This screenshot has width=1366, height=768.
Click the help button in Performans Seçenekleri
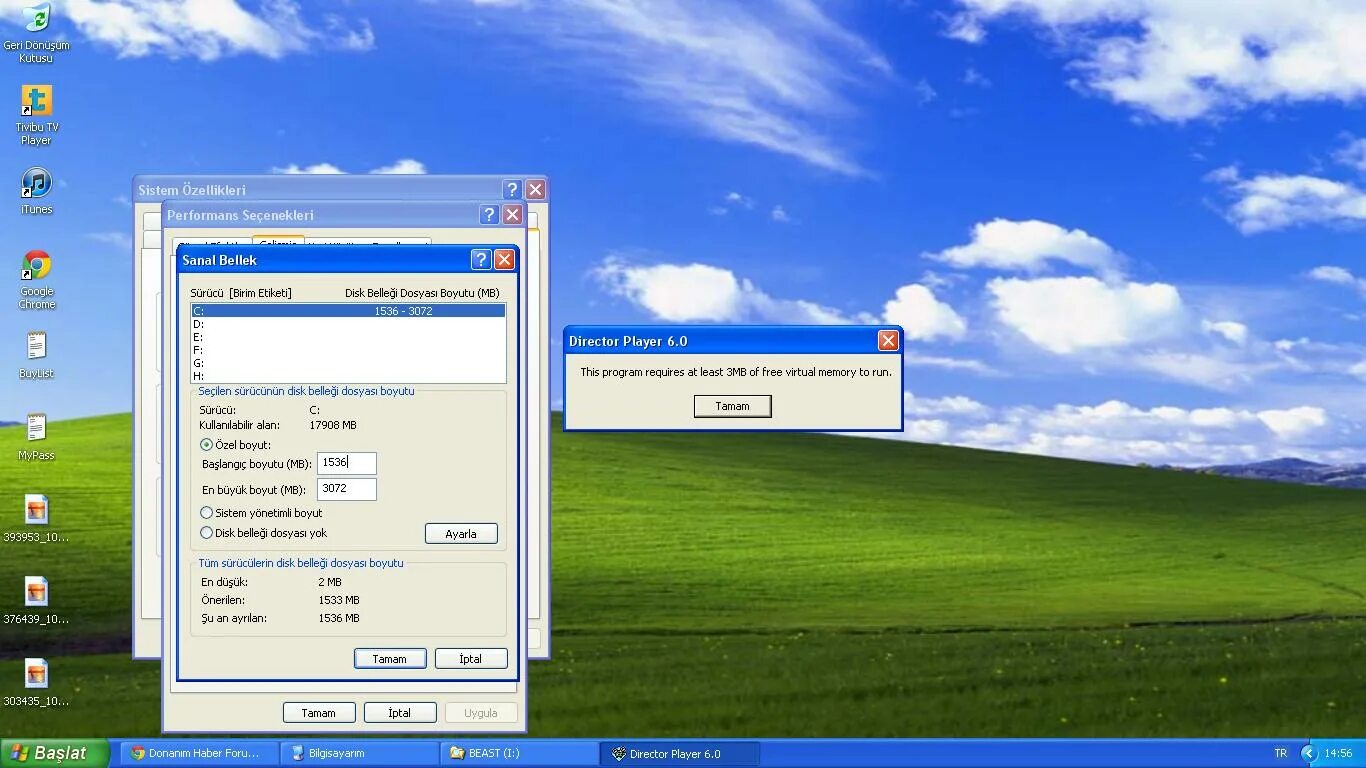[x=489, y=215]
